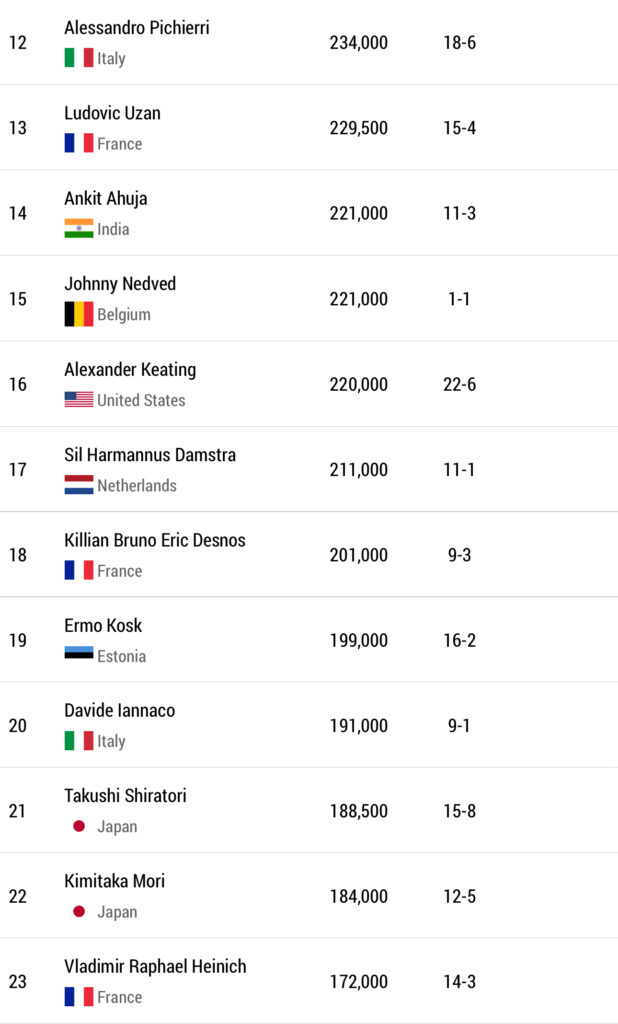Click the Japan flag under Takushi Shiratori

tap(78, 827)
